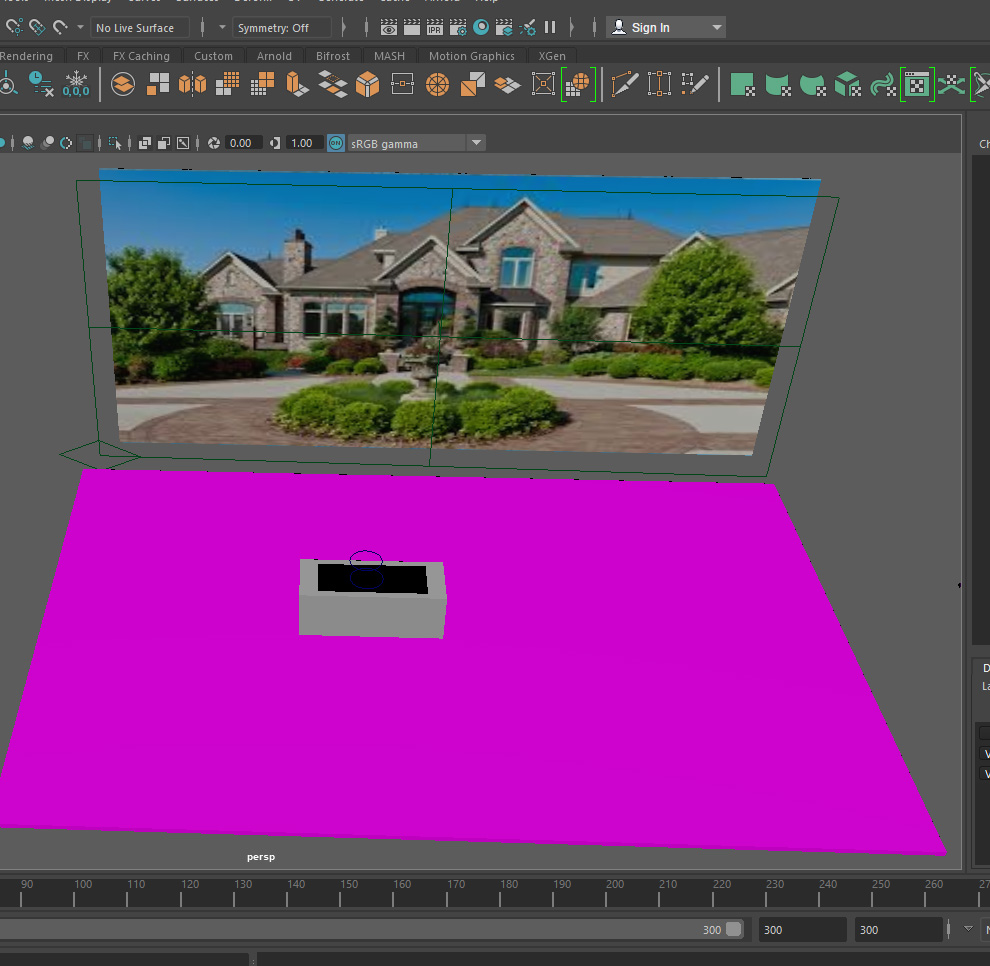The width and height of the screenshot is (990, 966).
Task: Click the planar UV mapping green icon
Action: [x=742, y=84]
